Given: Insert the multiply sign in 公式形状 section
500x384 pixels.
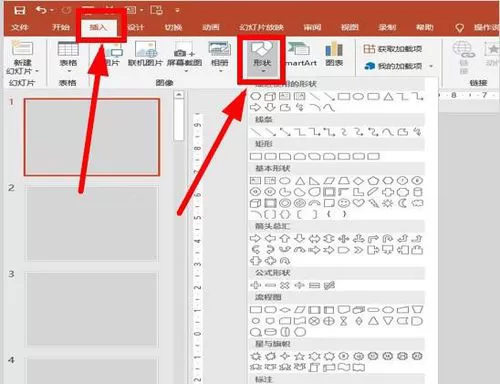Looking at the screenshot, I should [x=285, y=285].
